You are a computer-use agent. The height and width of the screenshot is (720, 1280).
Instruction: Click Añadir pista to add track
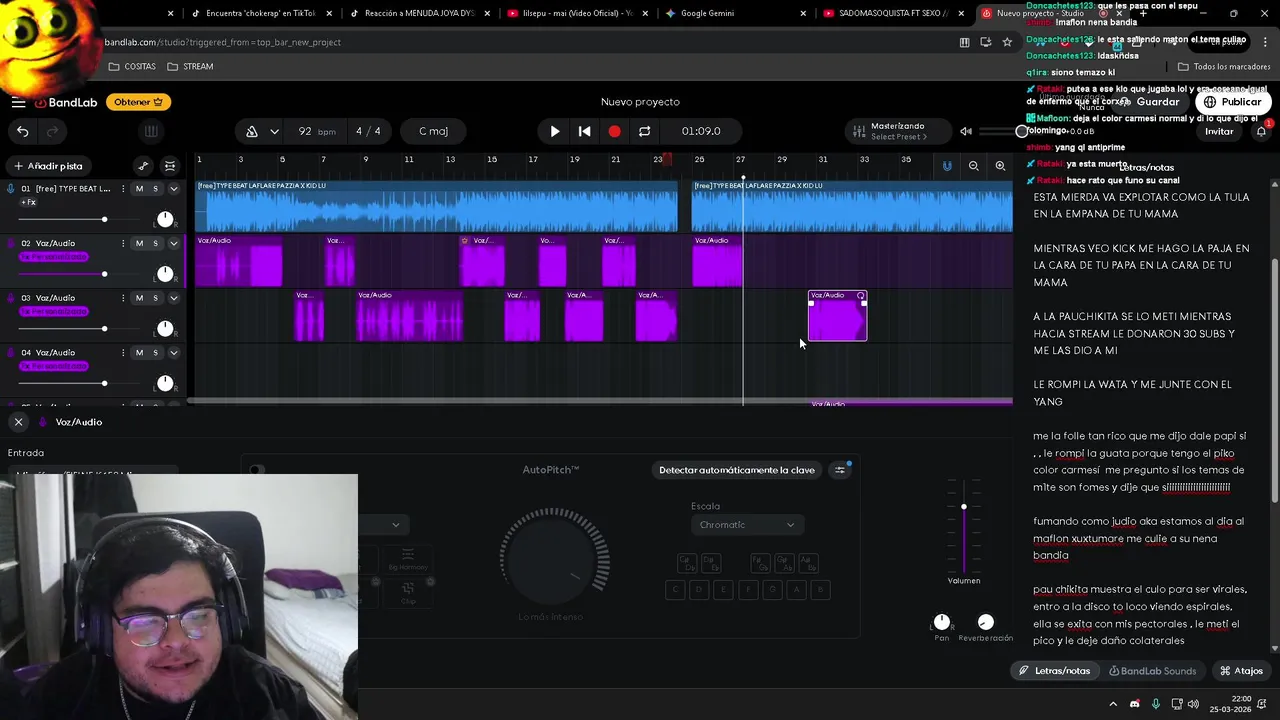pos(48,166)
